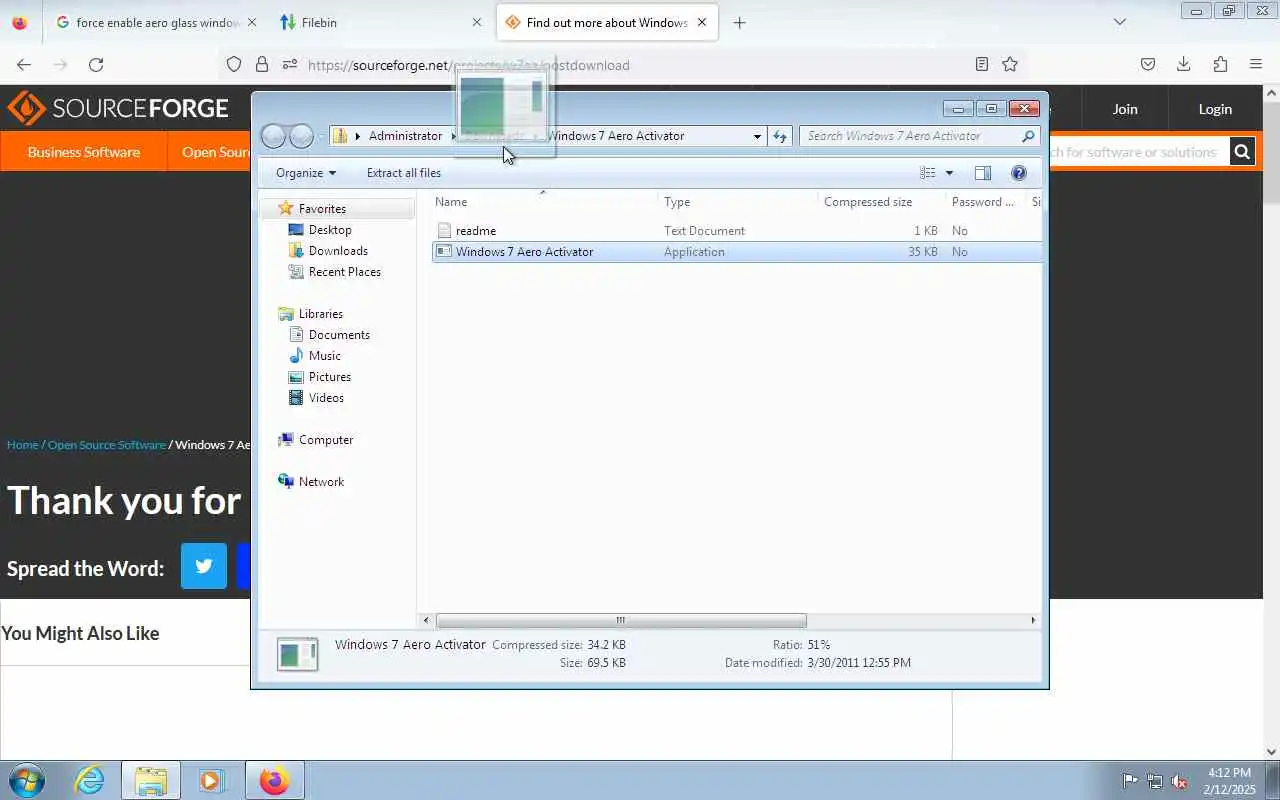Toggle the Explorer preview pane
This screenshot has width=1280, height=800.
coord(983,173)
